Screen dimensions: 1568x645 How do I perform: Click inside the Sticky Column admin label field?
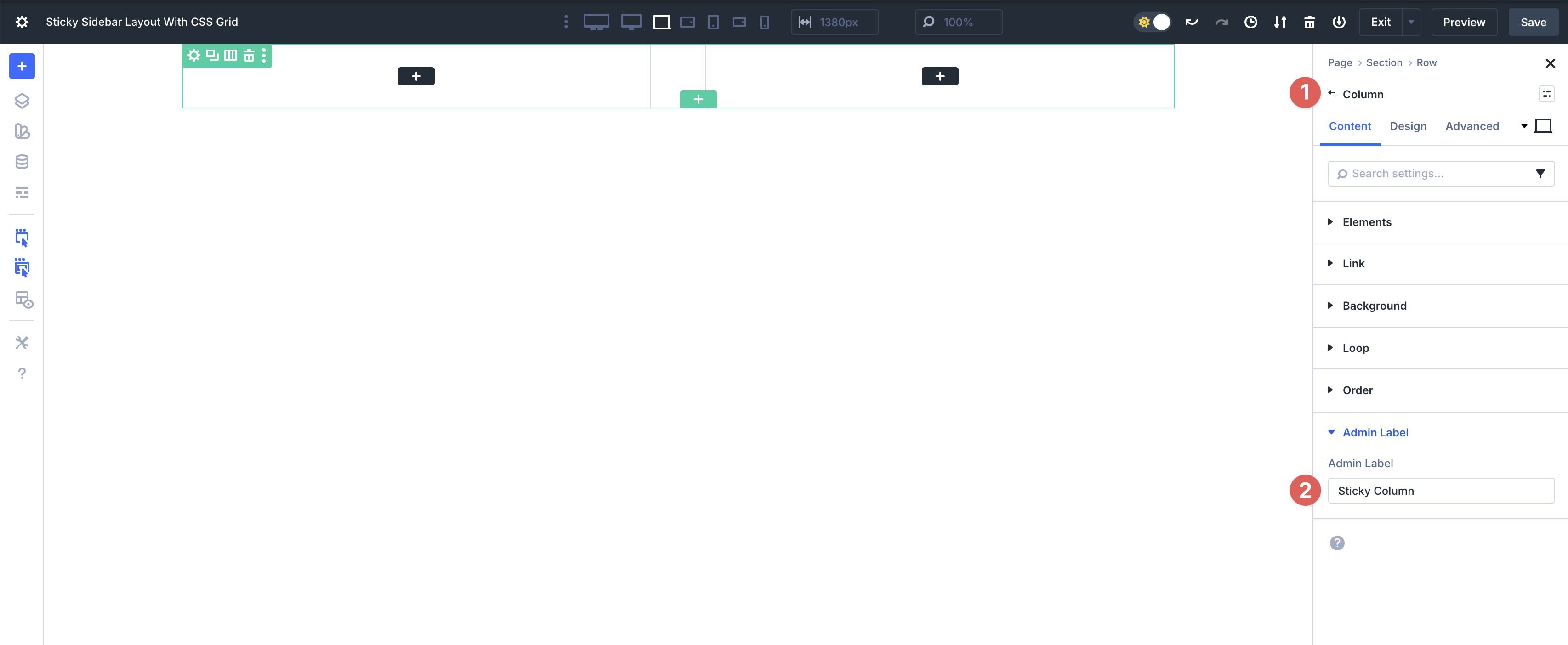tap(1440, 491)
